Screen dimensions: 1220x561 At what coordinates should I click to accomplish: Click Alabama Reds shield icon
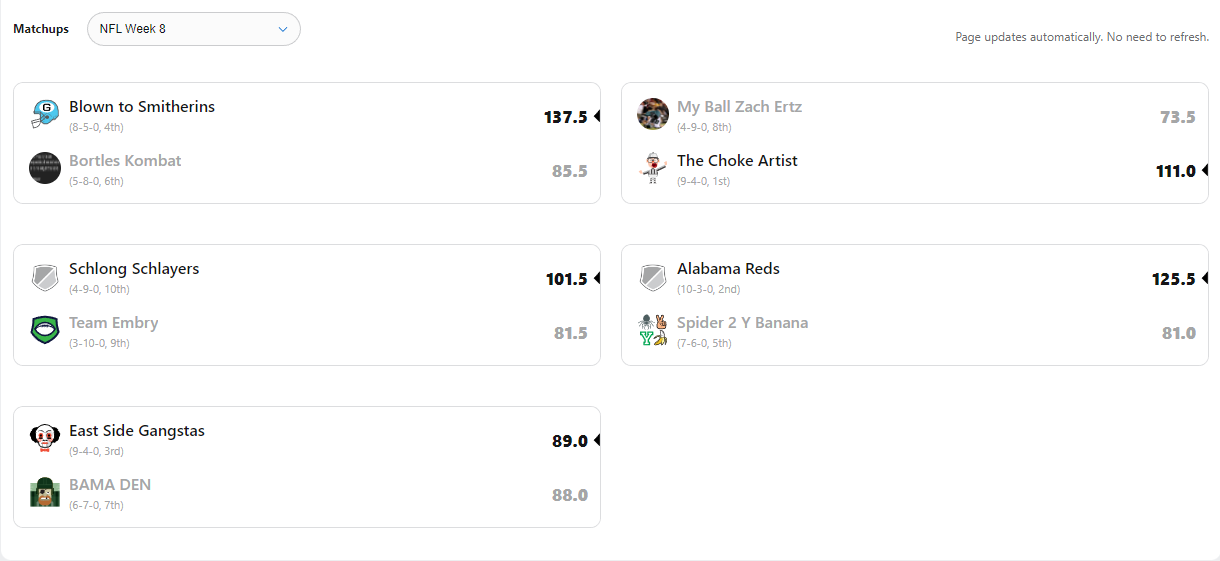(x=653, y=277)
